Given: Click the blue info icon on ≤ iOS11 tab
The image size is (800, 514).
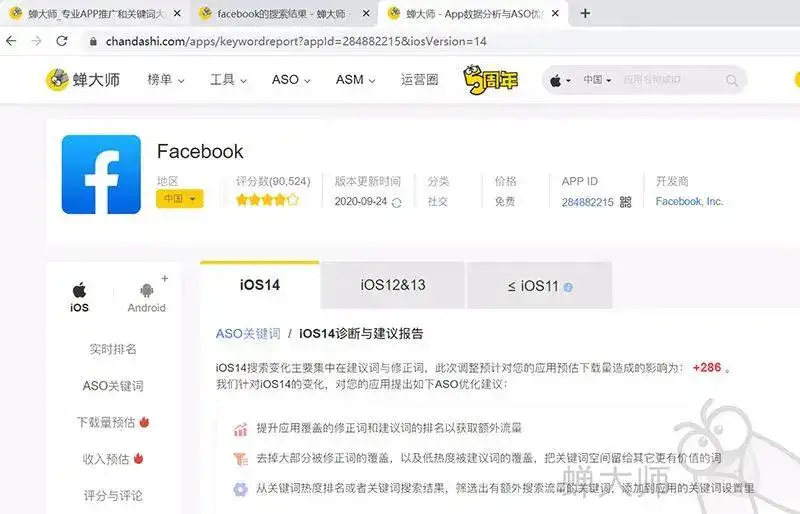Looking at the screenshot, I should tap(568, 287).
